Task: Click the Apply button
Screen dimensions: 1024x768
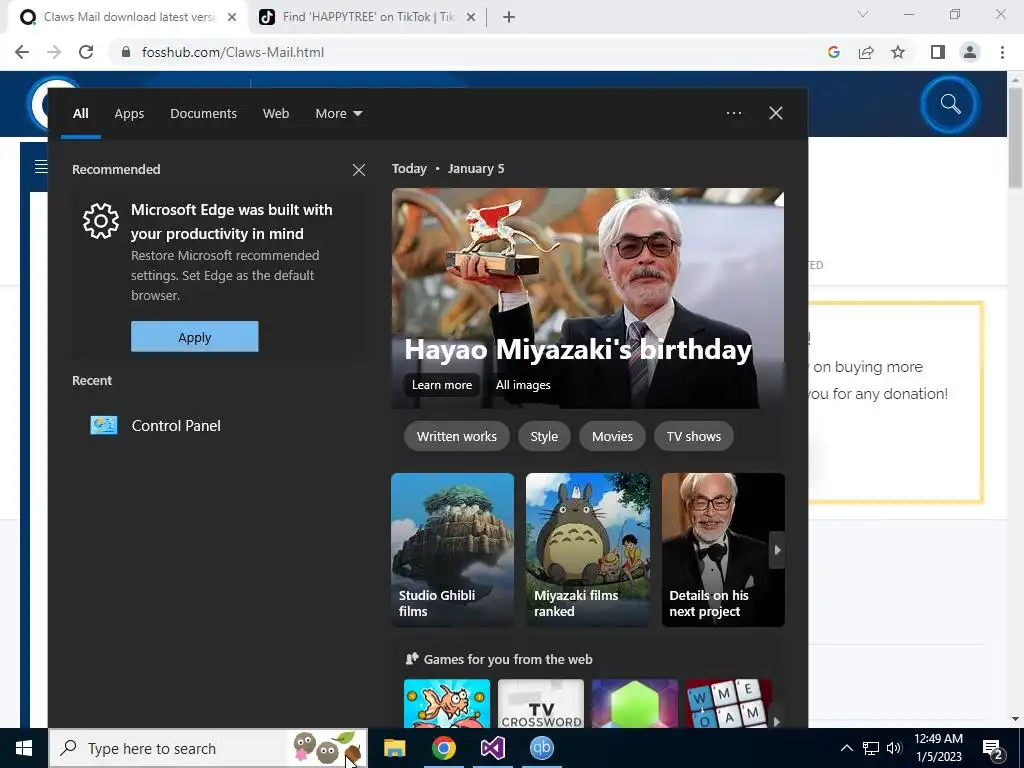Action: 195,337
